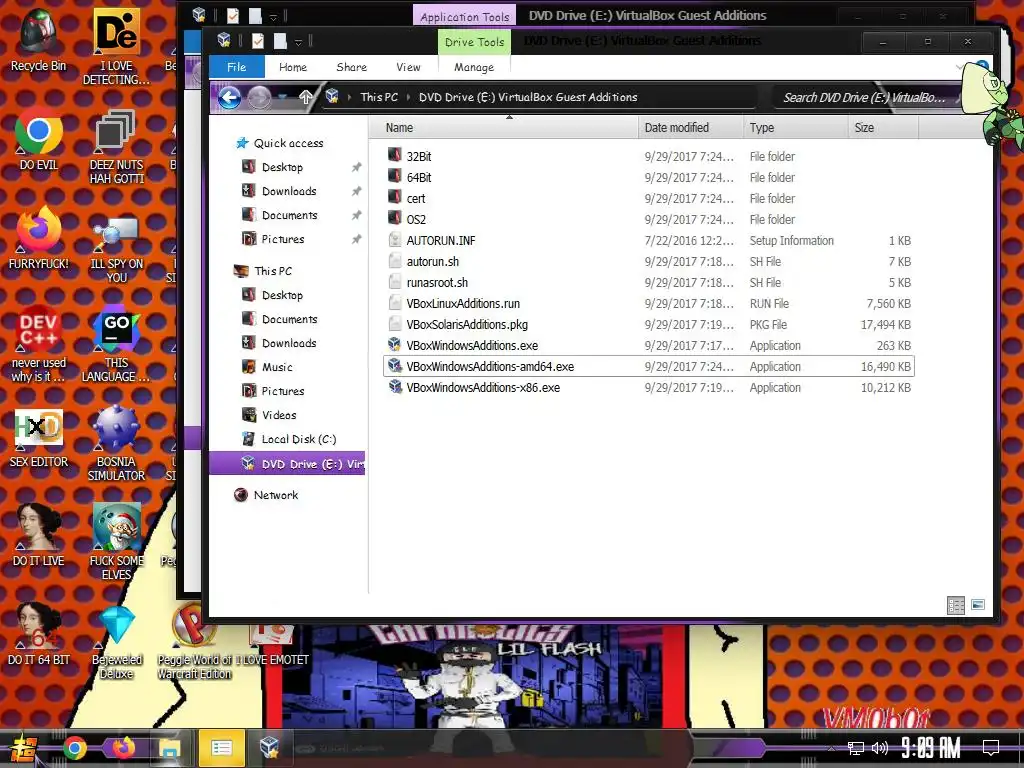Open the Explorer window system menu icon

tap(224, 40)
